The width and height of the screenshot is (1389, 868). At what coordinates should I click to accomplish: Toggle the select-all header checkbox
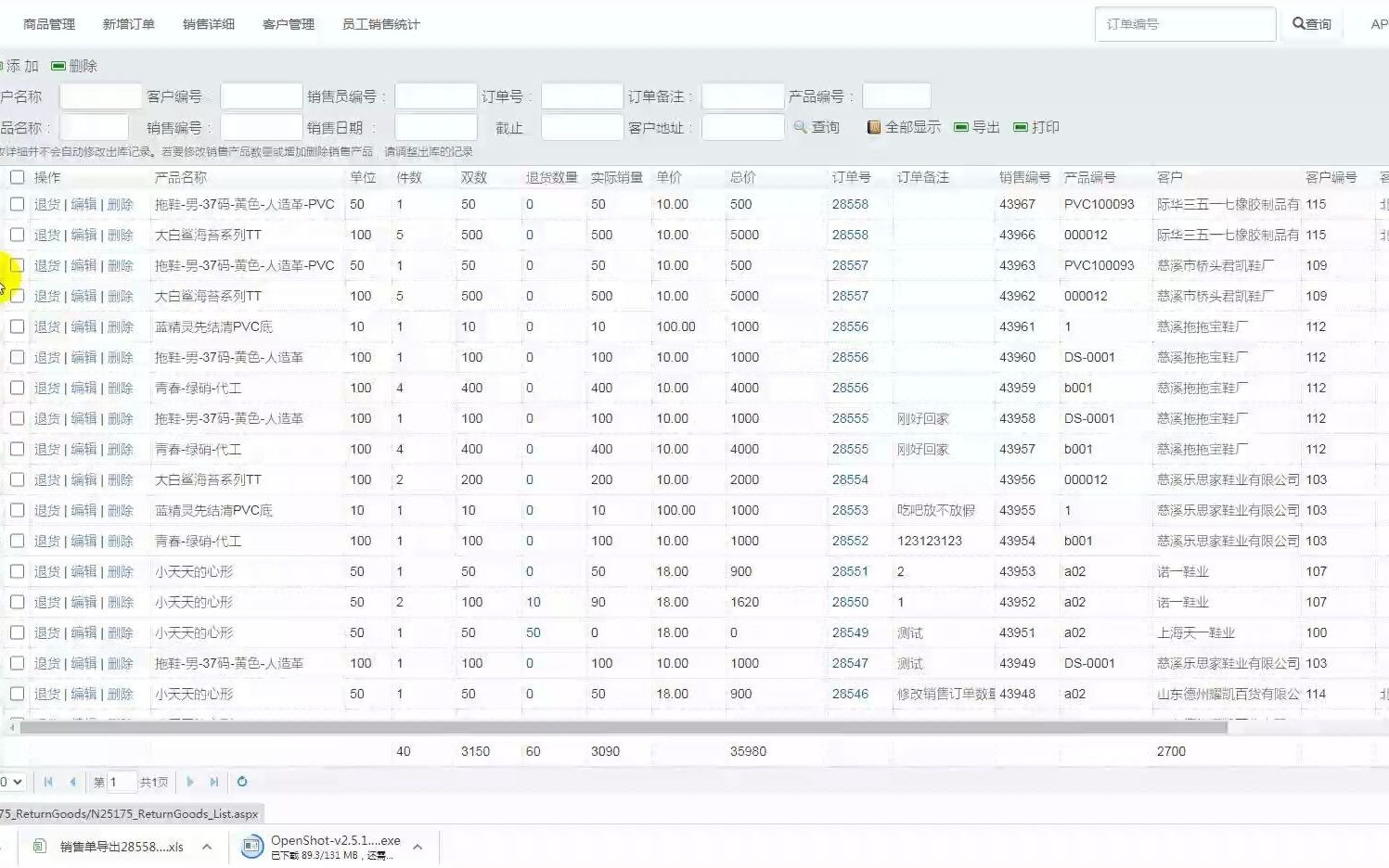[x=17, y=177]
